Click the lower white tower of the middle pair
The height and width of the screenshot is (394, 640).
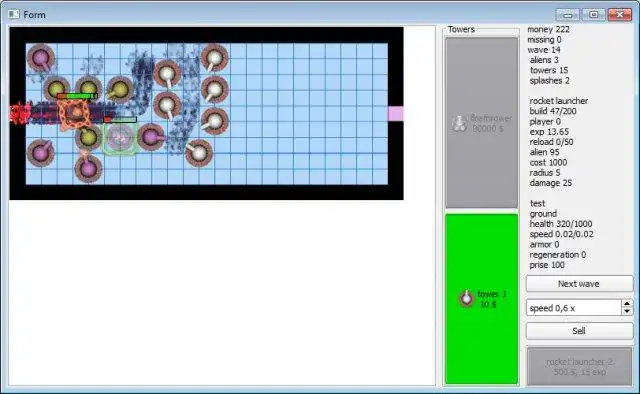(x=167, y=105)
